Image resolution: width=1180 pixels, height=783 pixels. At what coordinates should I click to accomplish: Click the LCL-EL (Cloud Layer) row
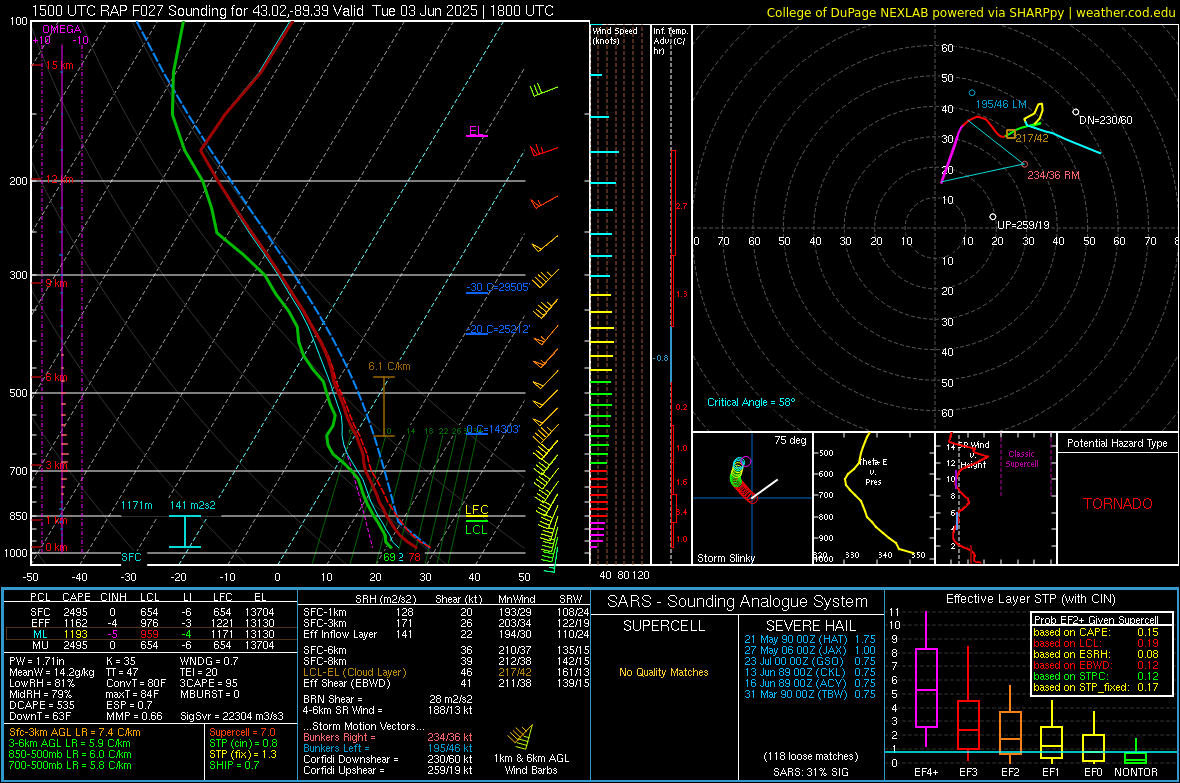444,672
